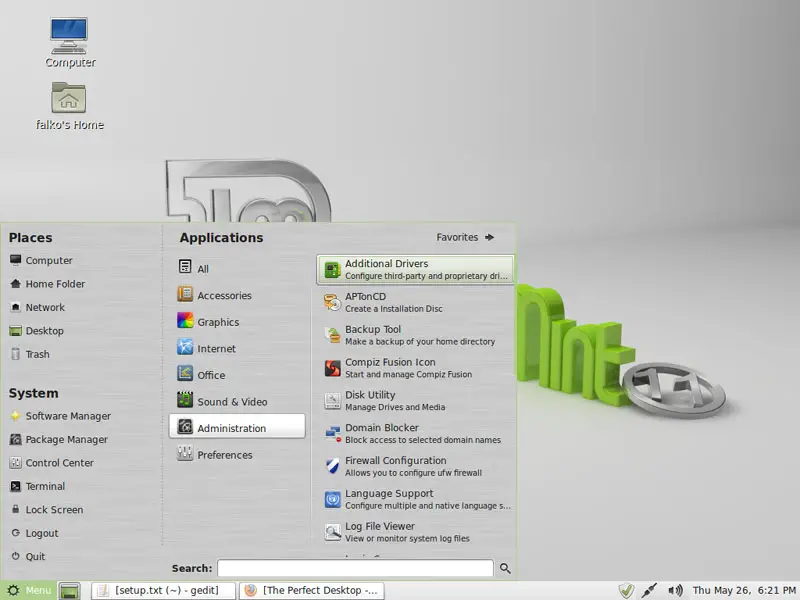
Task: Open Software Manager from System section
Action: (x=68, y=416)
